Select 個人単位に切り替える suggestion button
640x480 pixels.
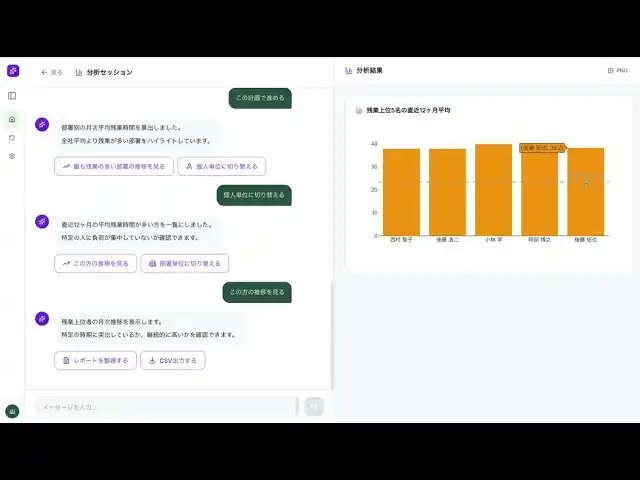click(221, 167)
